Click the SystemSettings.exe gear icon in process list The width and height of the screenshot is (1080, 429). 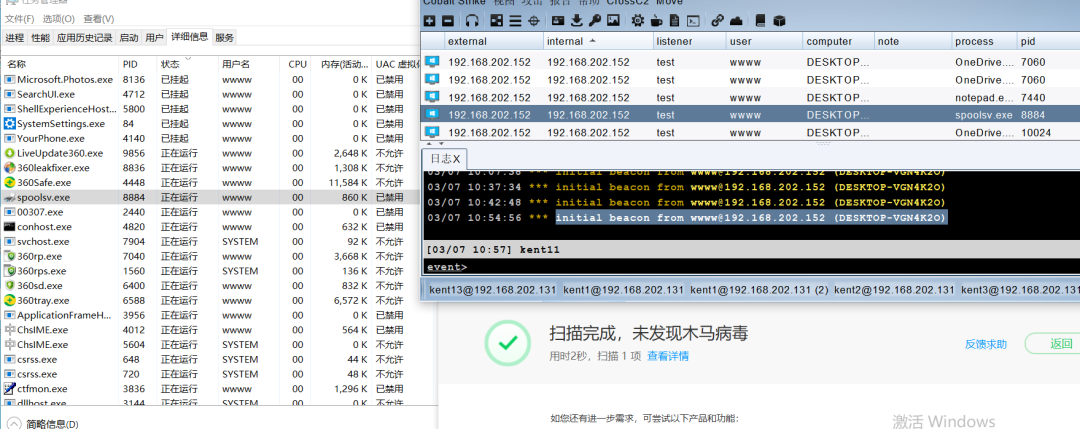pyautogui.click(x=10, y=124)
